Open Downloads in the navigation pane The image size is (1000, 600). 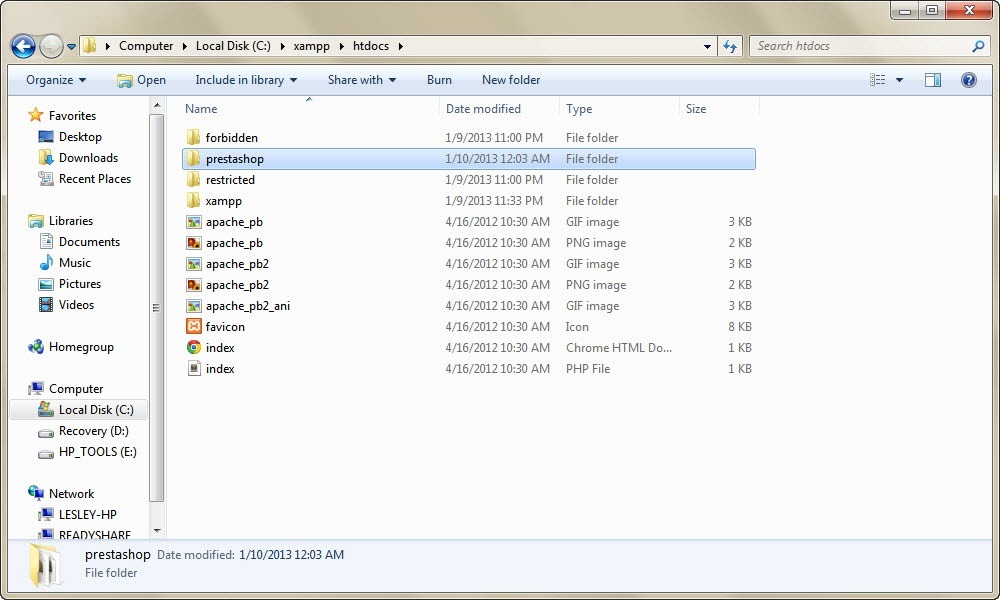click(89, 157)
